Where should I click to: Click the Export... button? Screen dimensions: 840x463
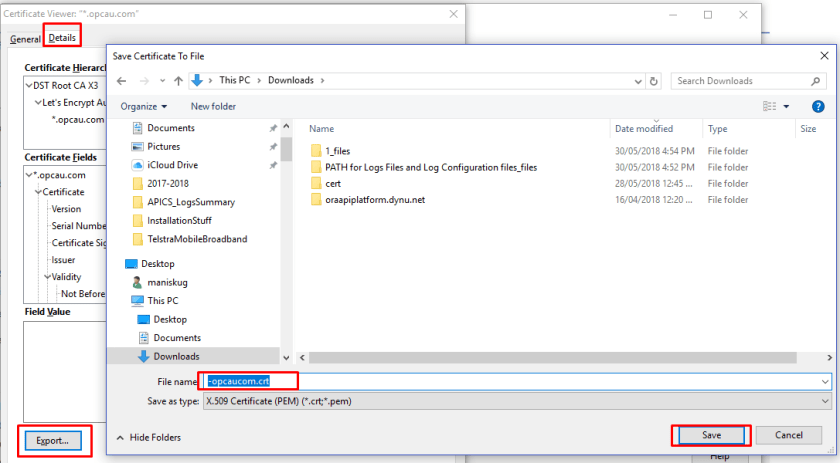52,441
